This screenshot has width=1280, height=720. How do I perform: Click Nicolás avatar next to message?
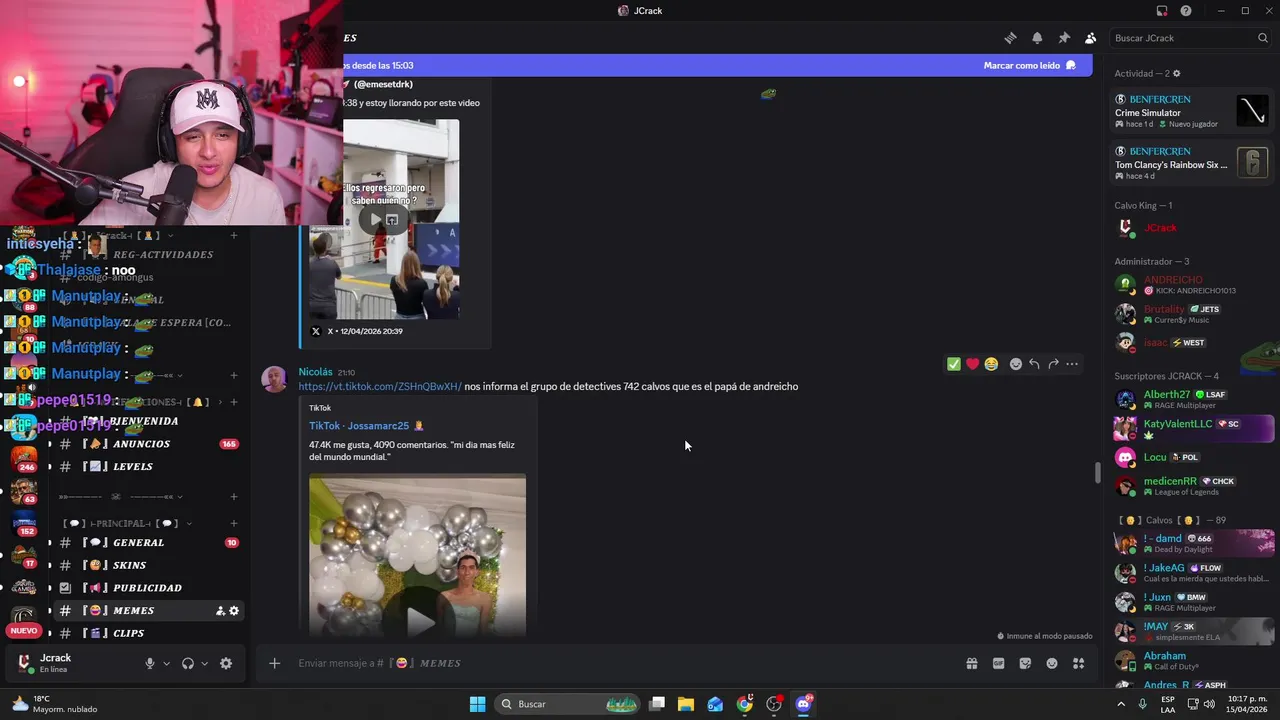274,380
